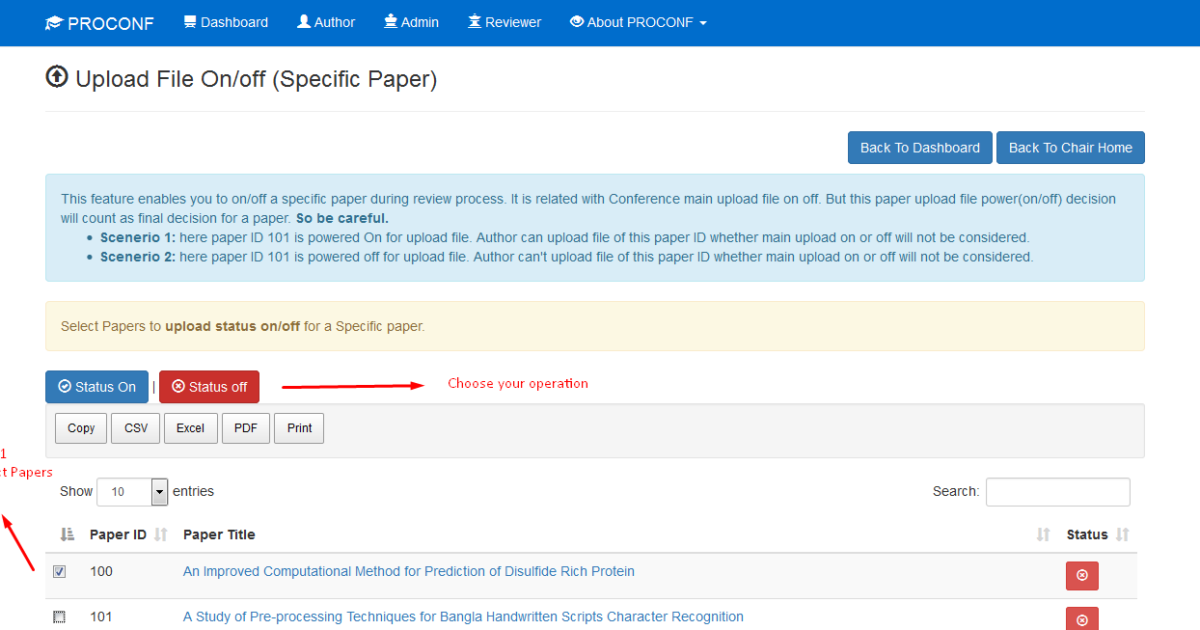
Task: Copy table data with Copy button
Action: pyautogui.click(x=81, y=428)
